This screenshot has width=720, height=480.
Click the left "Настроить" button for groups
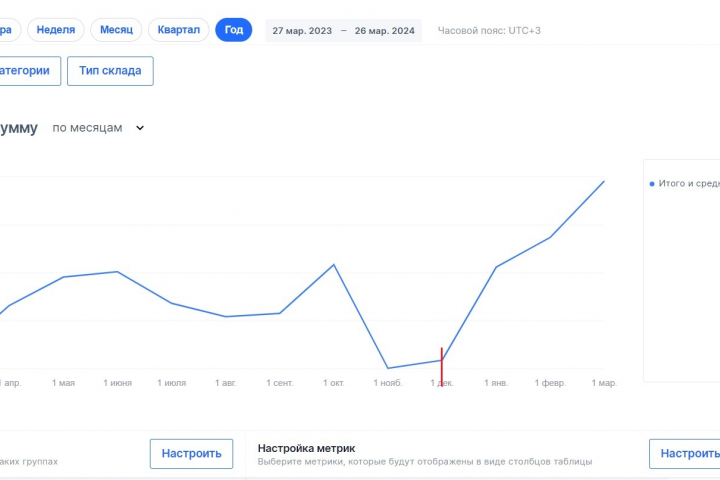pyautogui.click(x=191, y=453)
